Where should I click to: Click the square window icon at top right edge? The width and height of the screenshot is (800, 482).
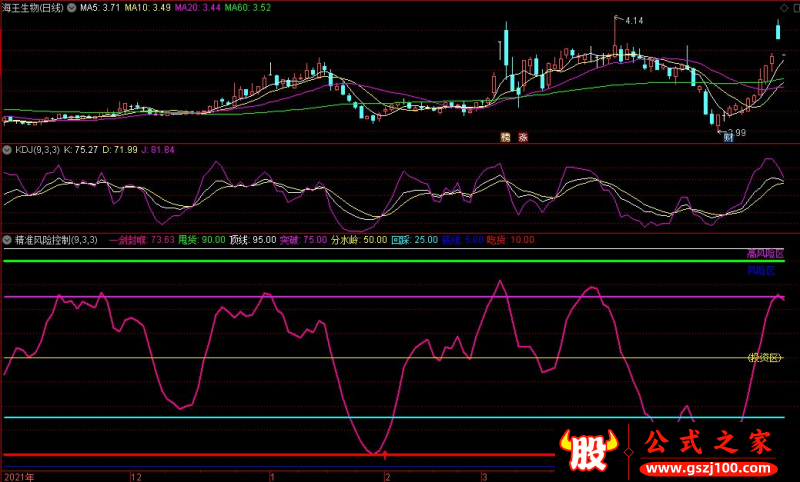coord(796,8)
